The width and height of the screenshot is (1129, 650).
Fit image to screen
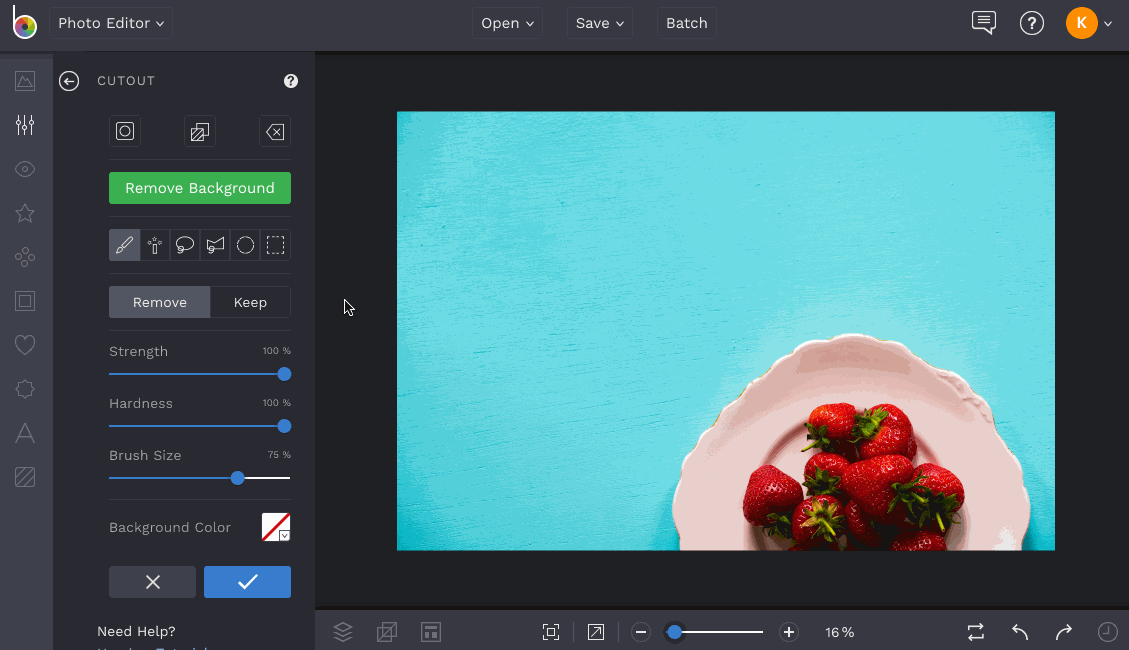coord(551,632)
